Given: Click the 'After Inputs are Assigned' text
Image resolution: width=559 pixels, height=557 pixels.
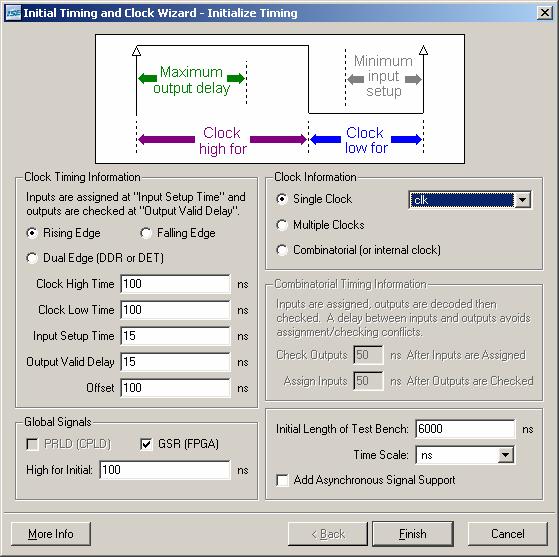Looking at the screenshot, I should pos(466,355).
